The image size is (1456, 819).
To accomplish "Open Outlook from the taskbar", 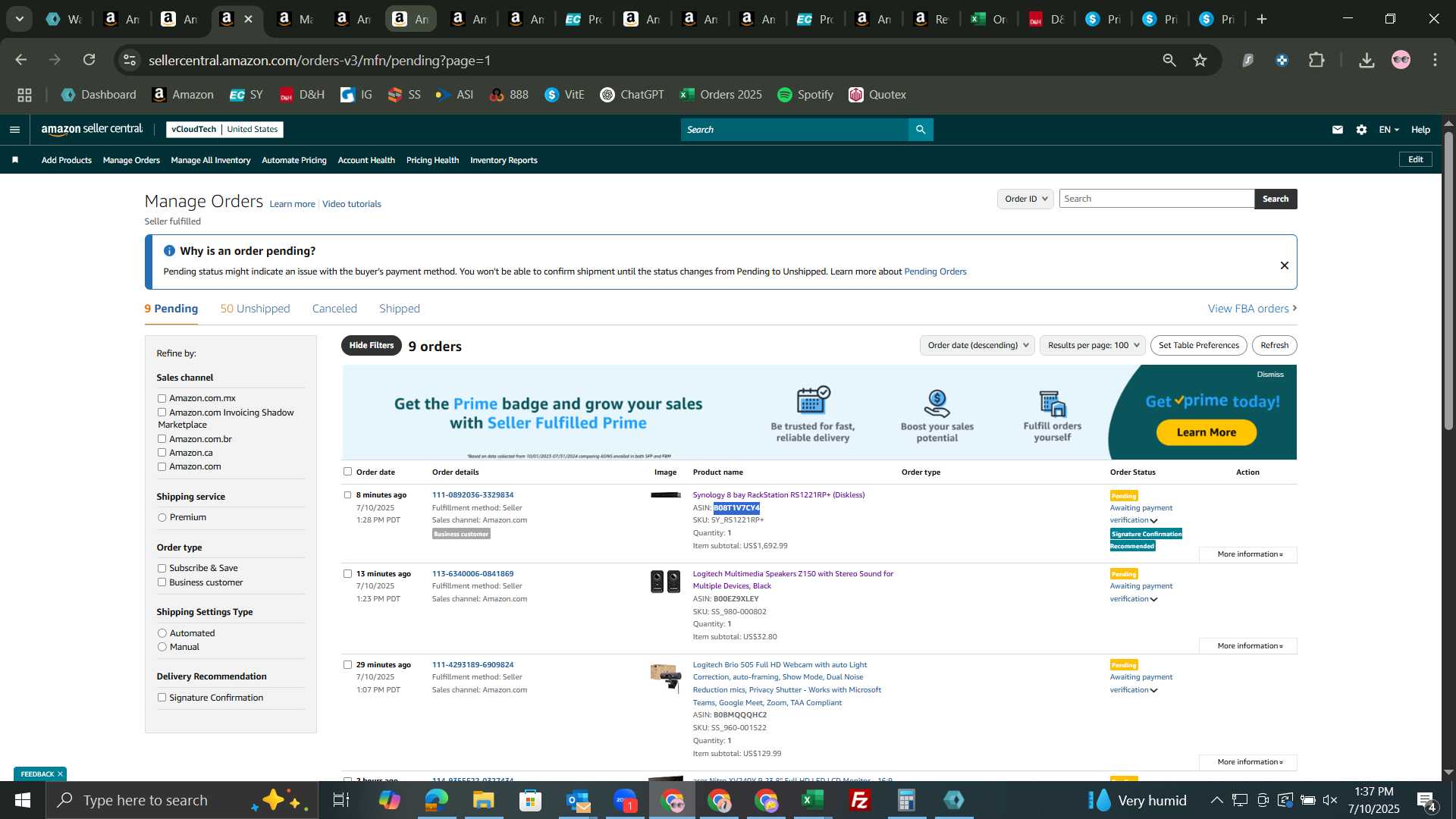I will (x=578, y=800).
